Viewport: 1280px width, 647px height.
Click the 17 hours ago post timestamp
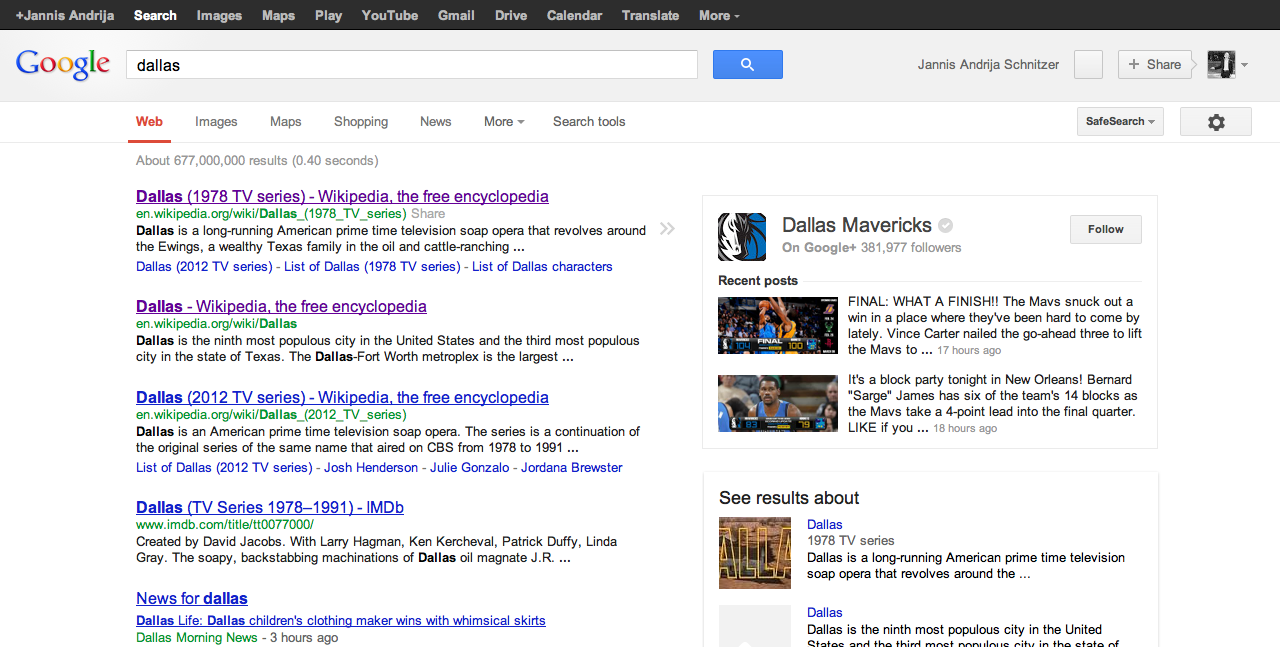point(969,350)
